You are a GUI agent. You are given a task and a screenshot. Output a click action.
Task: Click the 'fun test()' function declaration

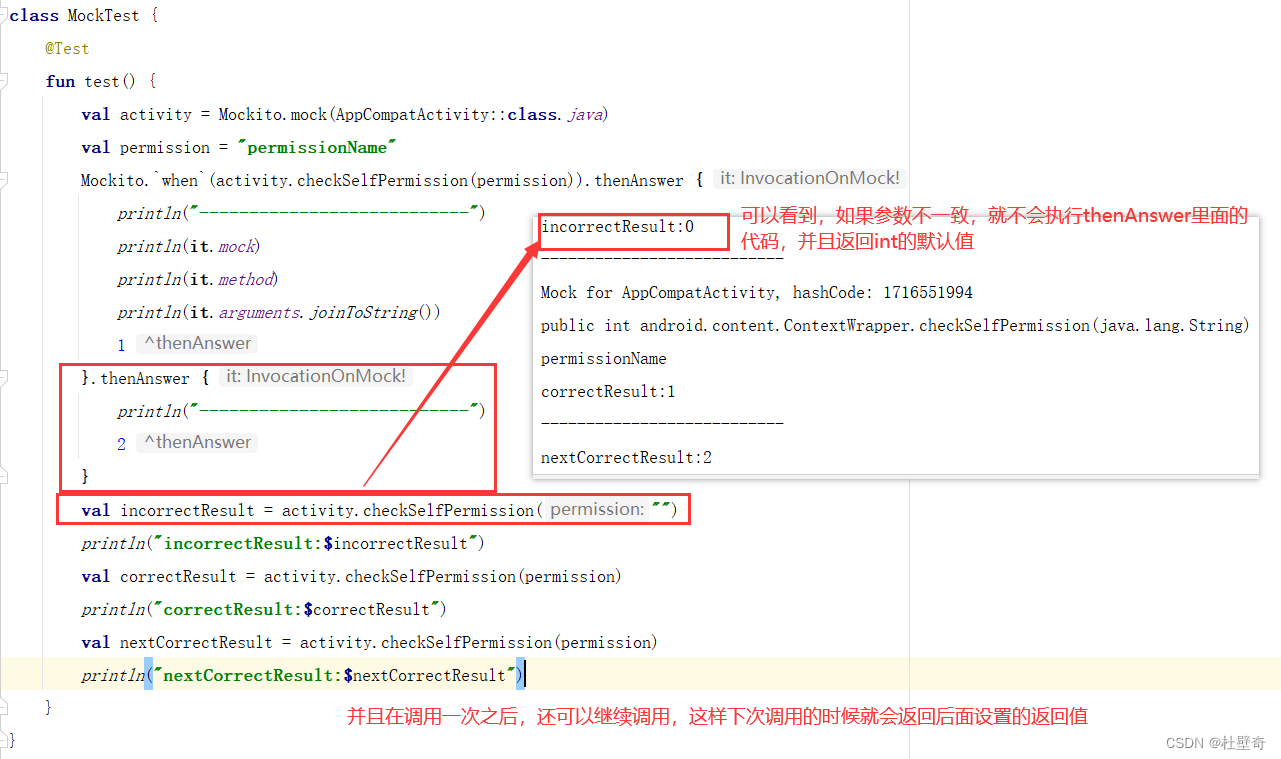pos(101,81)
